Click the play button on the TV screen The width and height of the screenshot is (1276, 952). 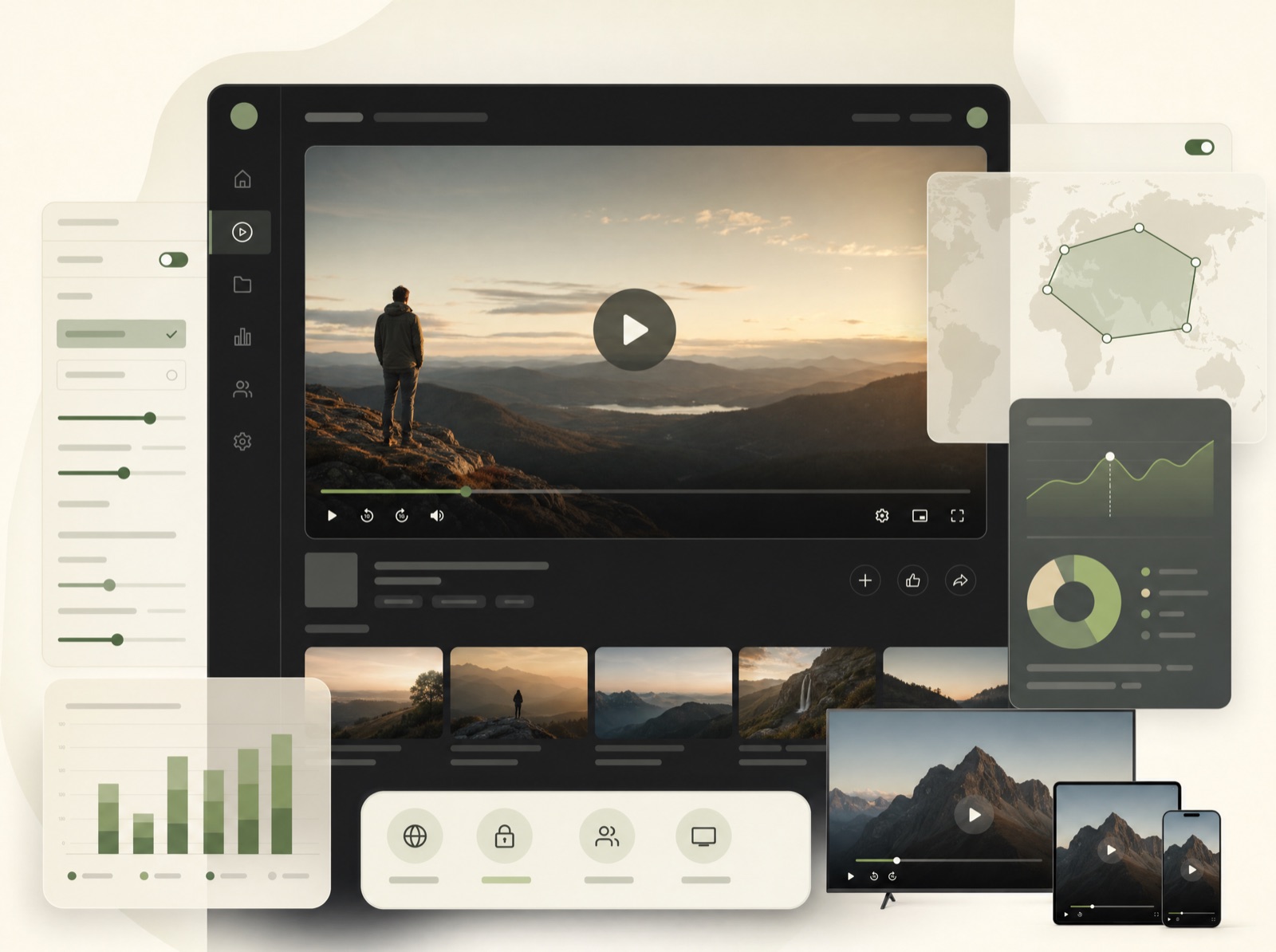[974, 815]
